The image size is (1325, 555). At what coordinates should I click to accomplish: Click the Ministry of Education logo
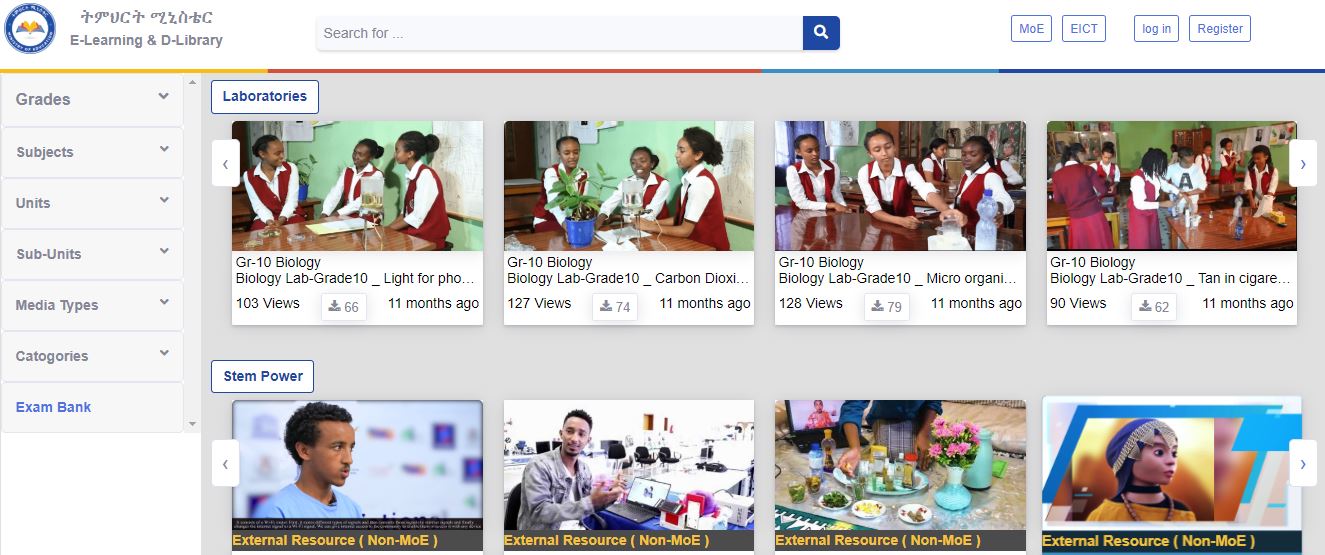[27, 29]
